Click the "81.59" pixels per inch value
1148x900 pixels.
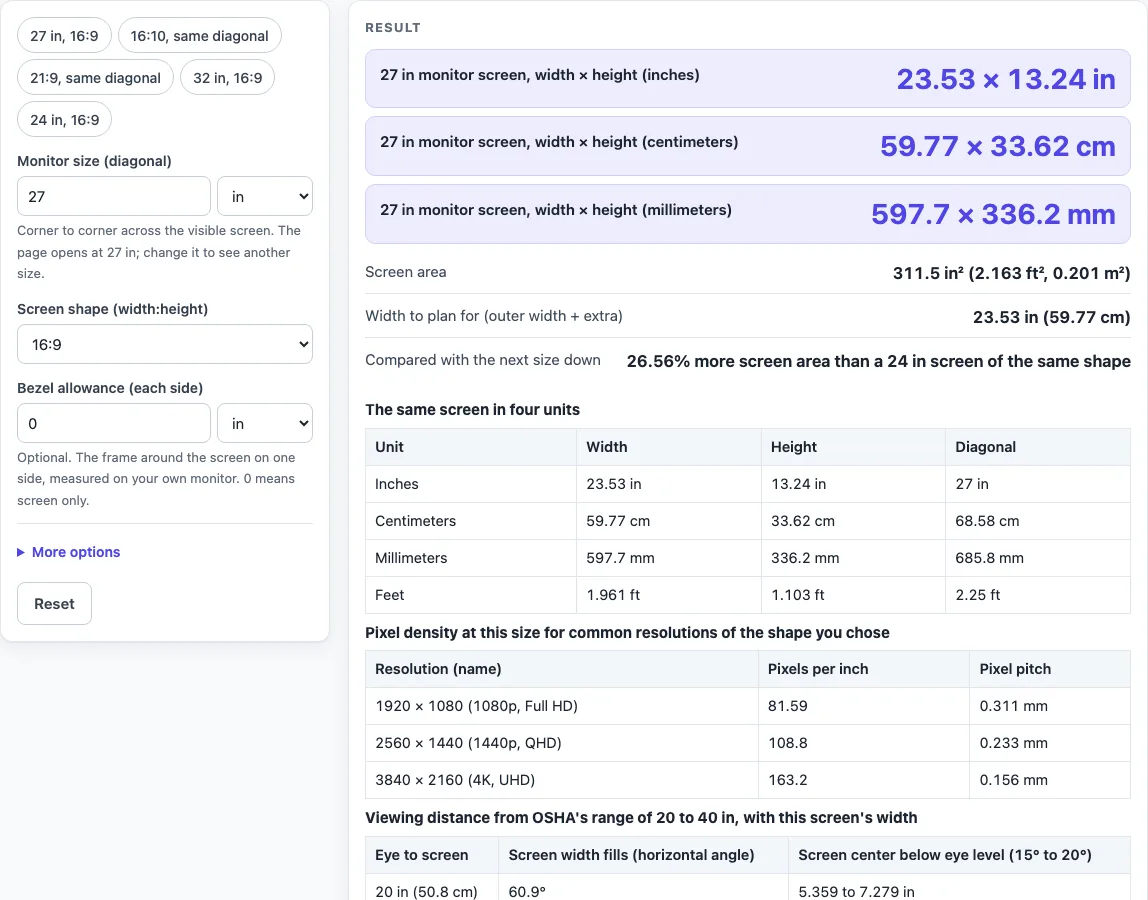pos(788,706)
